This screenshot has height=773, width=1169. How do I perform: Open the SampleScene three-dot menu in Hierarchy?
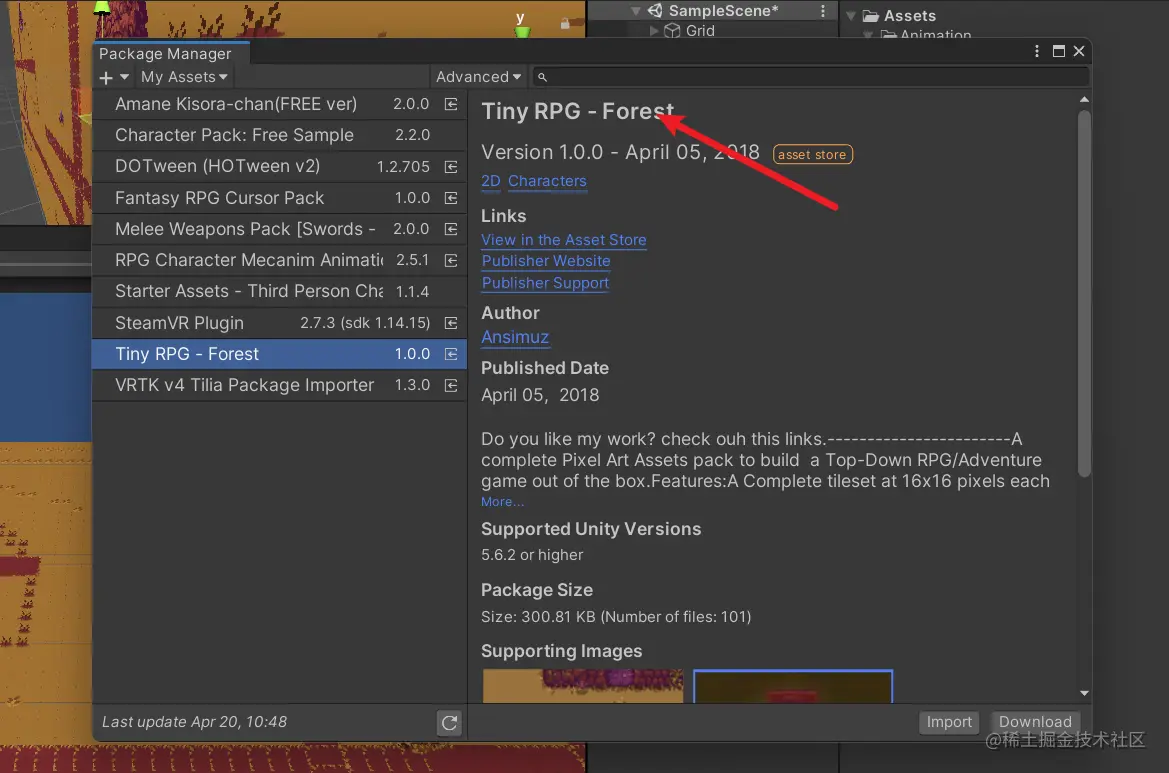pyautogui.click(x=822, y=10)
